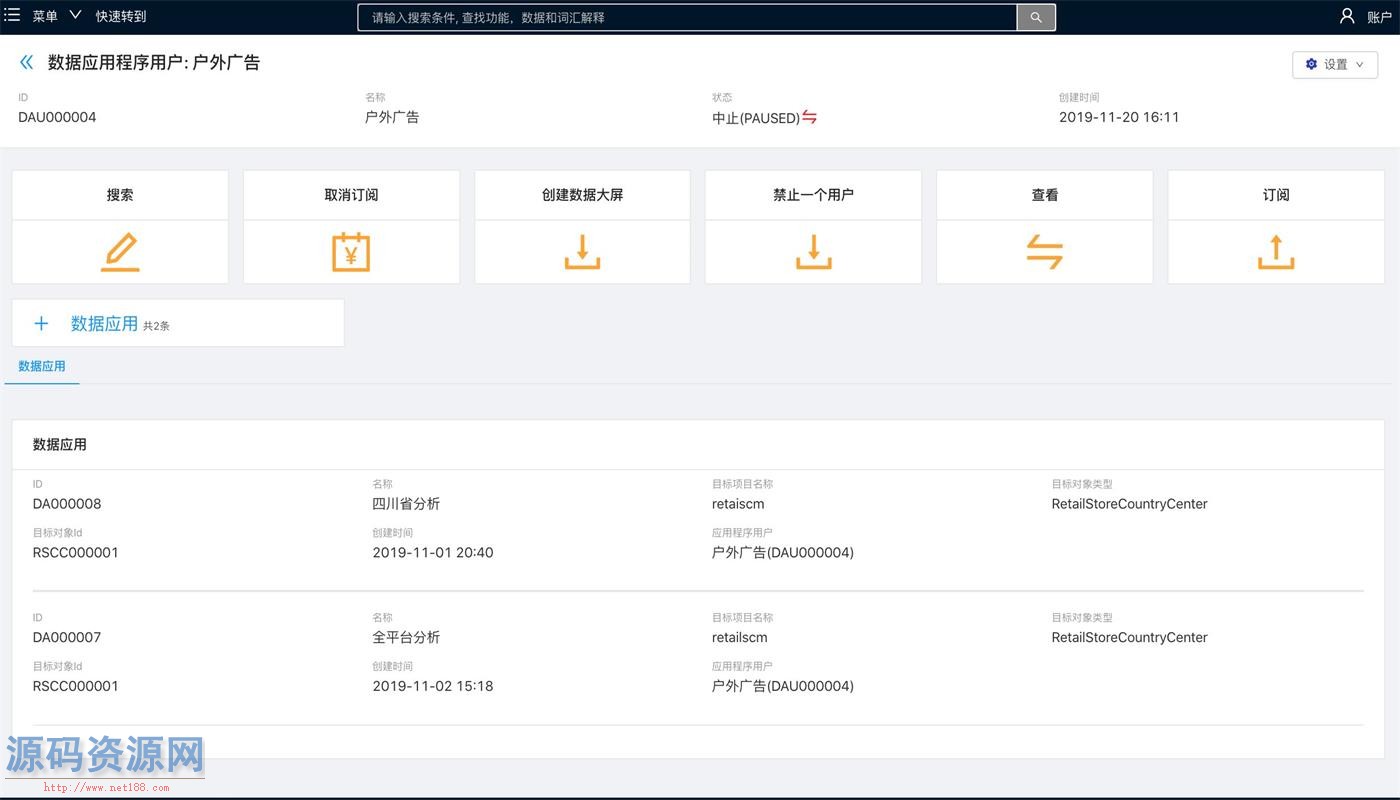
Task: Click the 禁止一个用户 card label
Action: pyautogui.click(x=813, y=195)
